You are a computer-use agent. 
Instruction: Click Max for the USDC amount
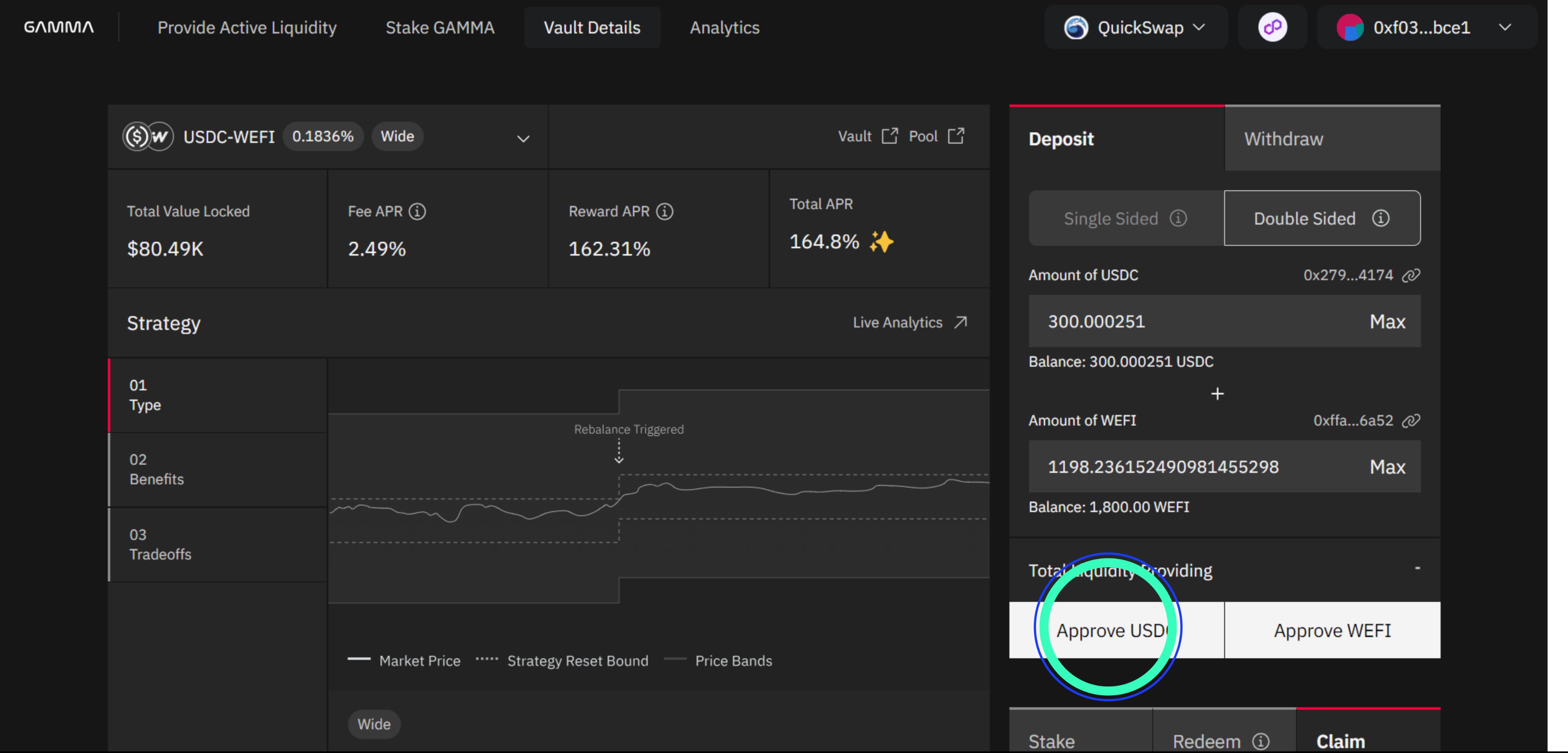(1387, 322)
